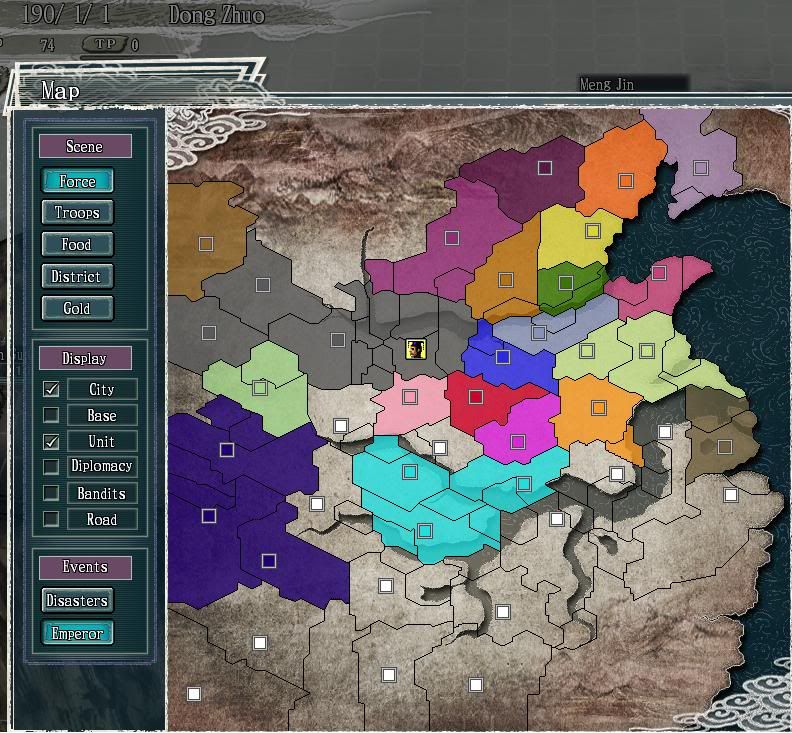Viewport: 792px width, 733px height.
Task: Click the city marker in the light pink territory
Action: pos(410,397)
